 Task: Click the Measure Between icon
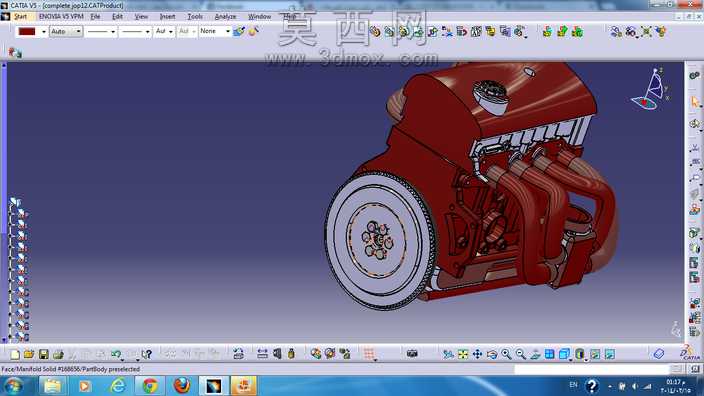tap(262, 354)
